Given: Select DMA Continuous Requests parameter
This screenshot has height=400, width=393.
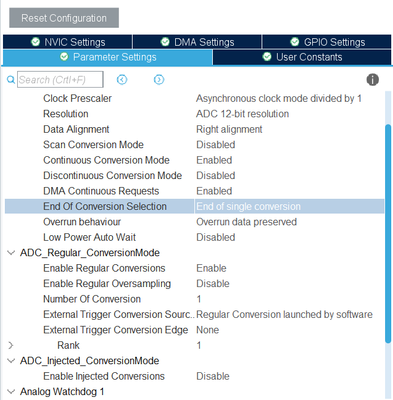Looking at the screenshot, I should pyautogui.click(x=101, y=191).
